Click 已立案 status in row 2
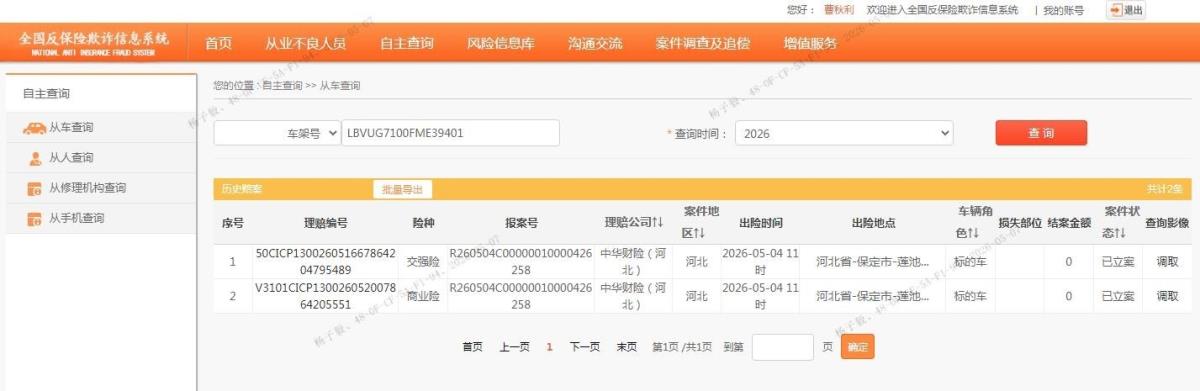The width and height of the screenshot is (1200, 391). click(x=1118, y=296)
